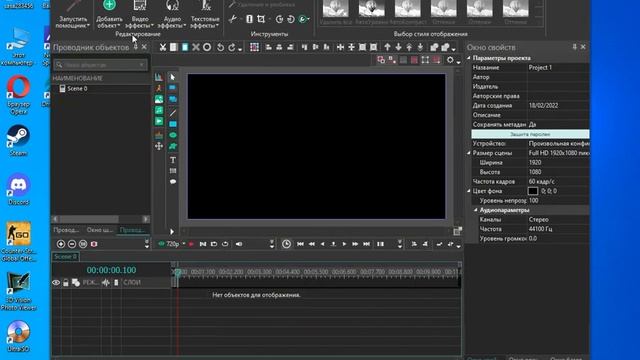Click the move object up arrow icon
Screen dimensions: 640x360
pos(387,47)
